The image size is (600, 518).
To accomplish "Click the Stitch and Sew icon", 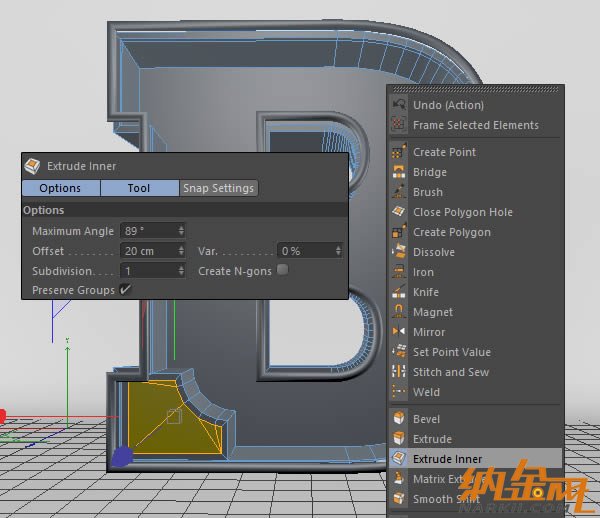I will point(399,371).
